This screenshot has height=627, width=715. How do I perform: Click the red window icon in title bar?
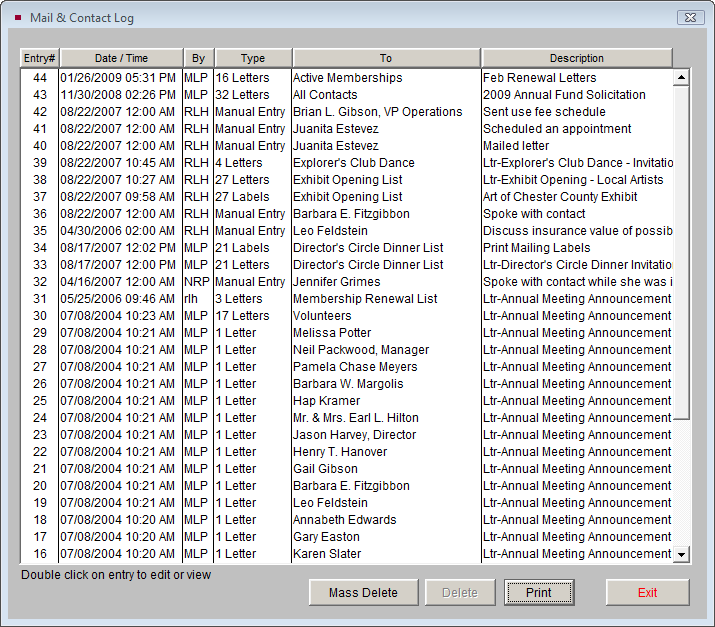[18, 18]
